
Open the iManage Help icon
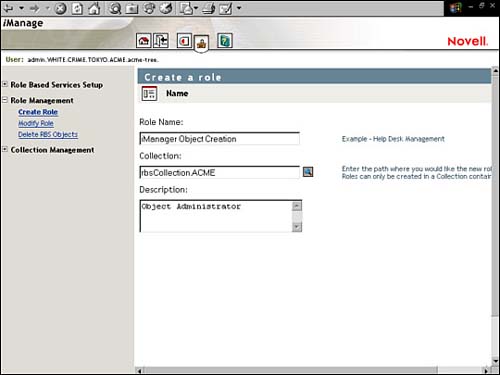point(225,41)
